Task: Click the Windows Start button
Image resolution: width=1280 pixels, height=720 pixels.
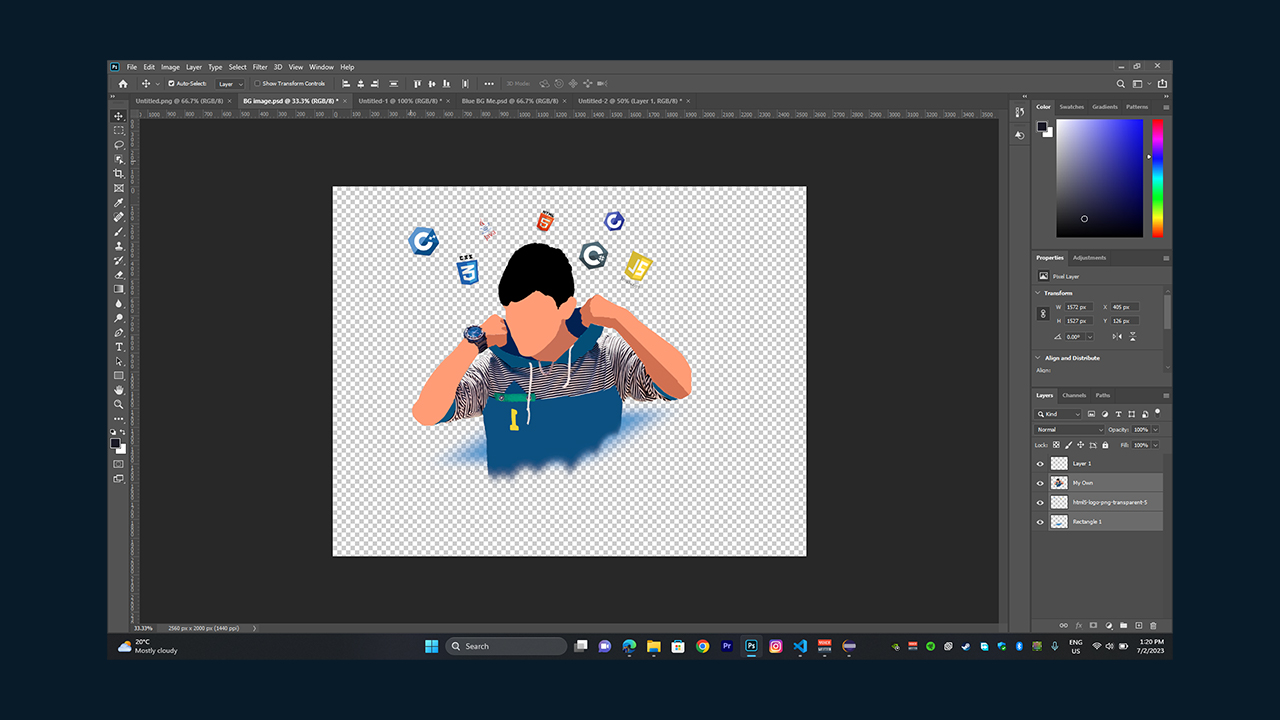Action: (x=432, y=646)
